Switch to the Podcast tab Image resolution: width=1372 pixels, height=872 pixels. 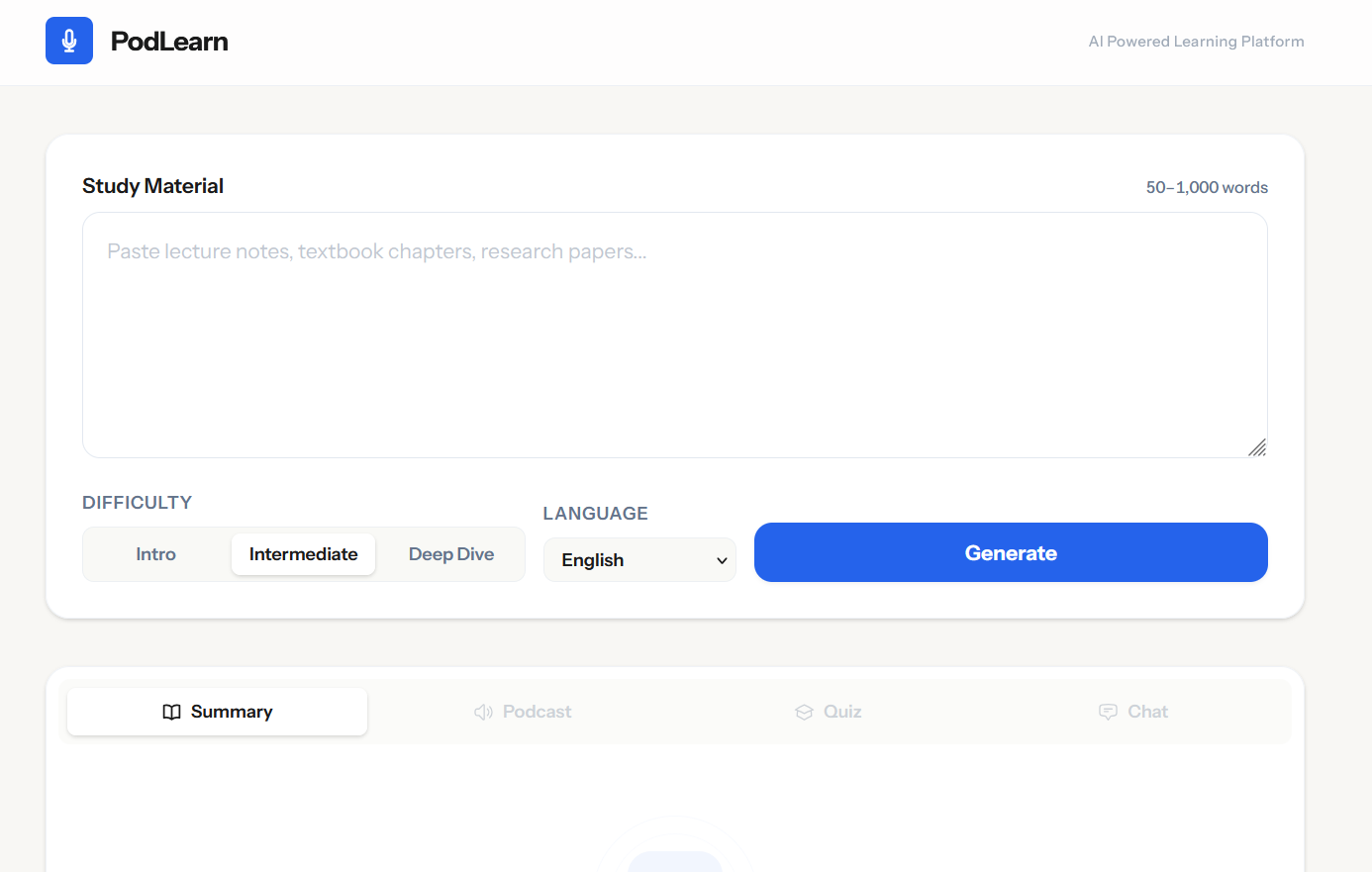(x=523, y=711)
